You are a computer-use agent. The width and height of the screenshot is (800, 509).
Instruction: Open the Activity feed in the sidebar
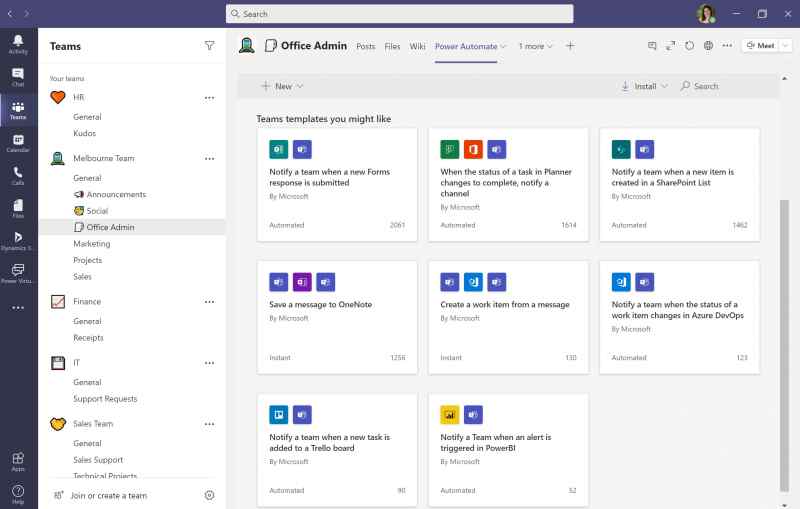click(x=18, y=44)
